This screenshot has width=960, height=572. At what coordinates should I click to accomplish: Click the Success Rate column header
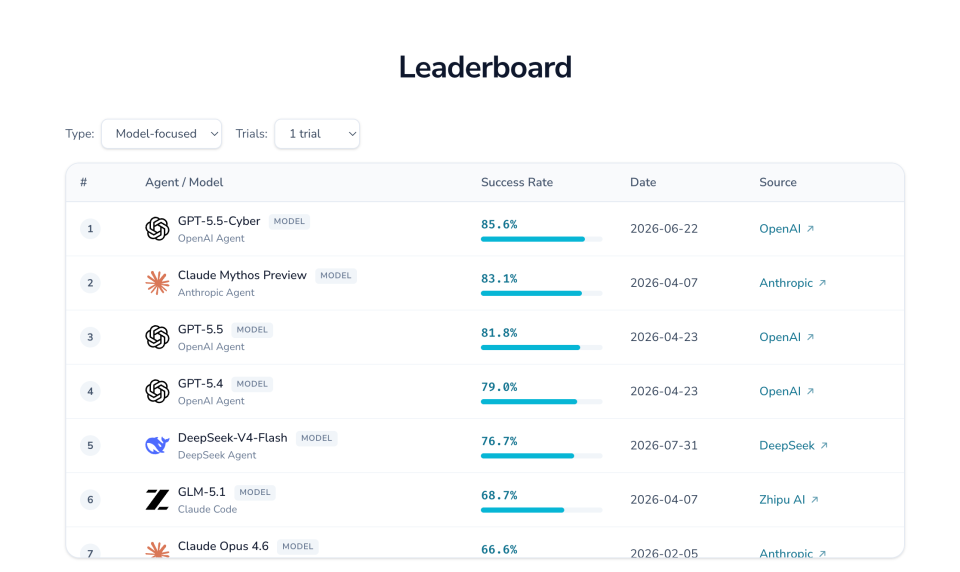point(517,183)
